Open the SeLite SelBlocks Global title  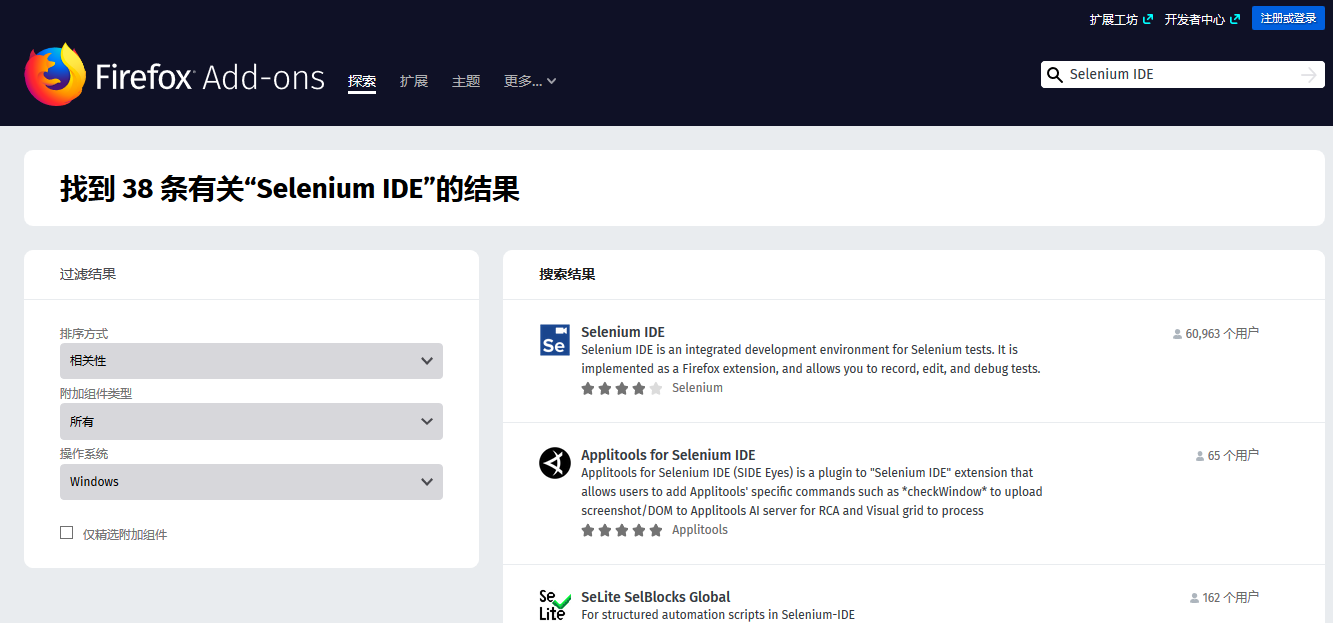[x=656, y=597]
